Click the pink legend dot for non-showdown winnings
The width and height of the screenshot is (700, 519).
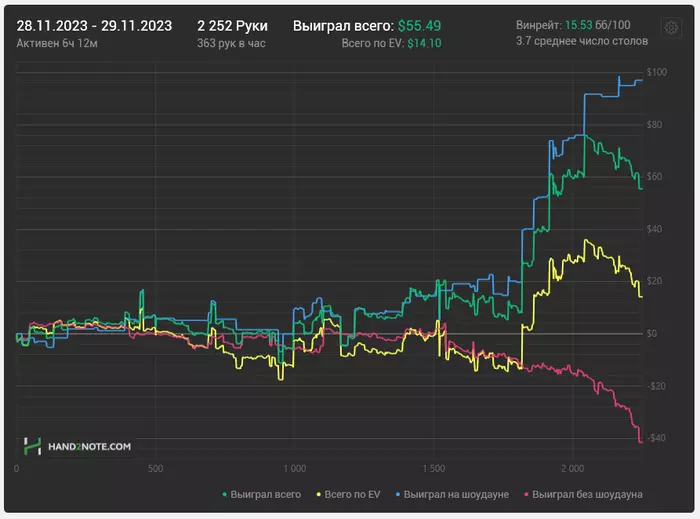pos(527,494)
